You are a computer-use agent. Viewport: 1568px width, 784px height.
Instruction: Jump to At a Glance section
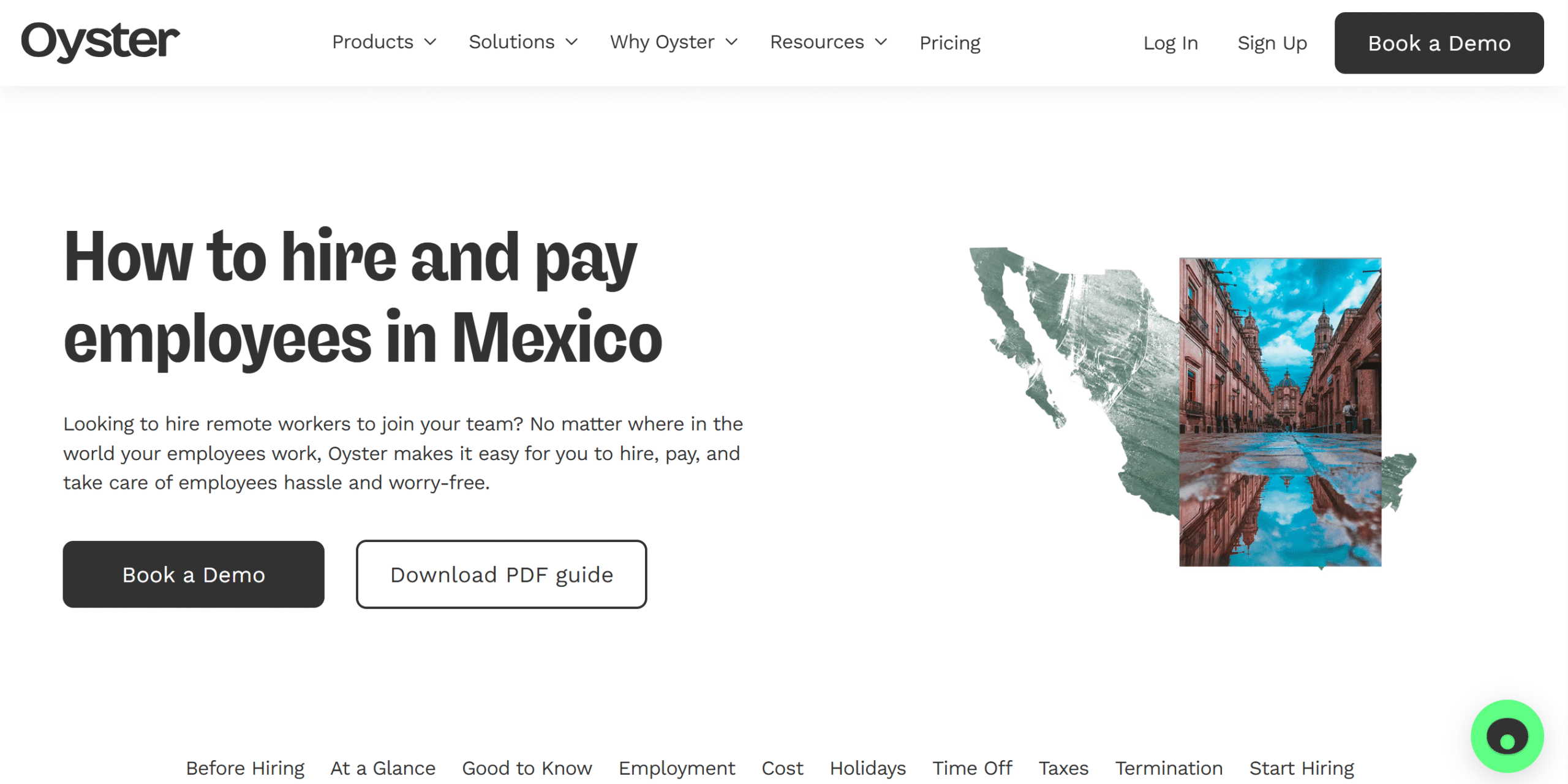[383, 768]
